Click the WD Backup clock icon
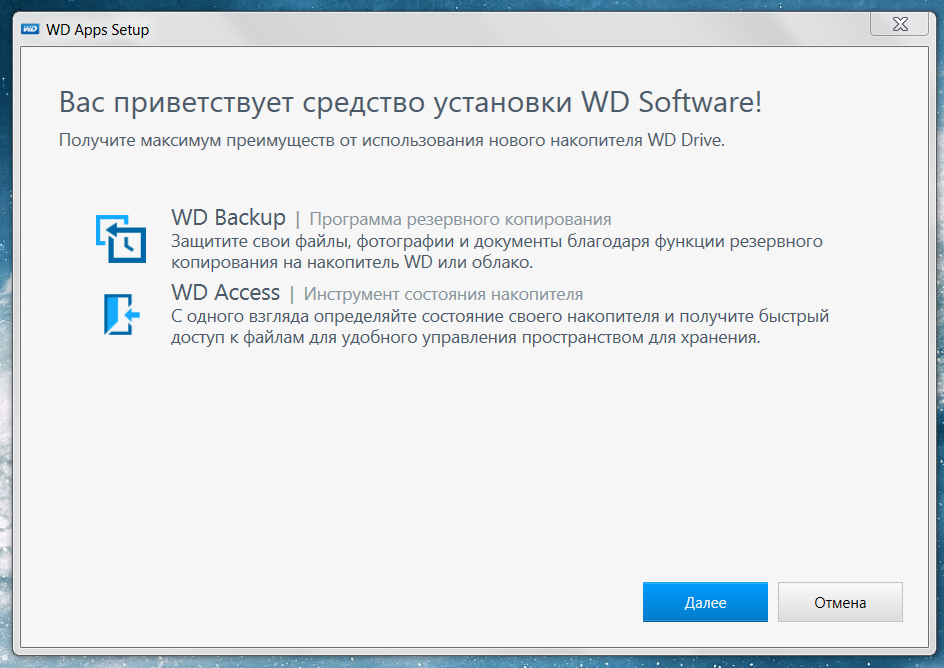Image resolution: width=944 pixels, height=668 pixels. [x=121, y=239]
